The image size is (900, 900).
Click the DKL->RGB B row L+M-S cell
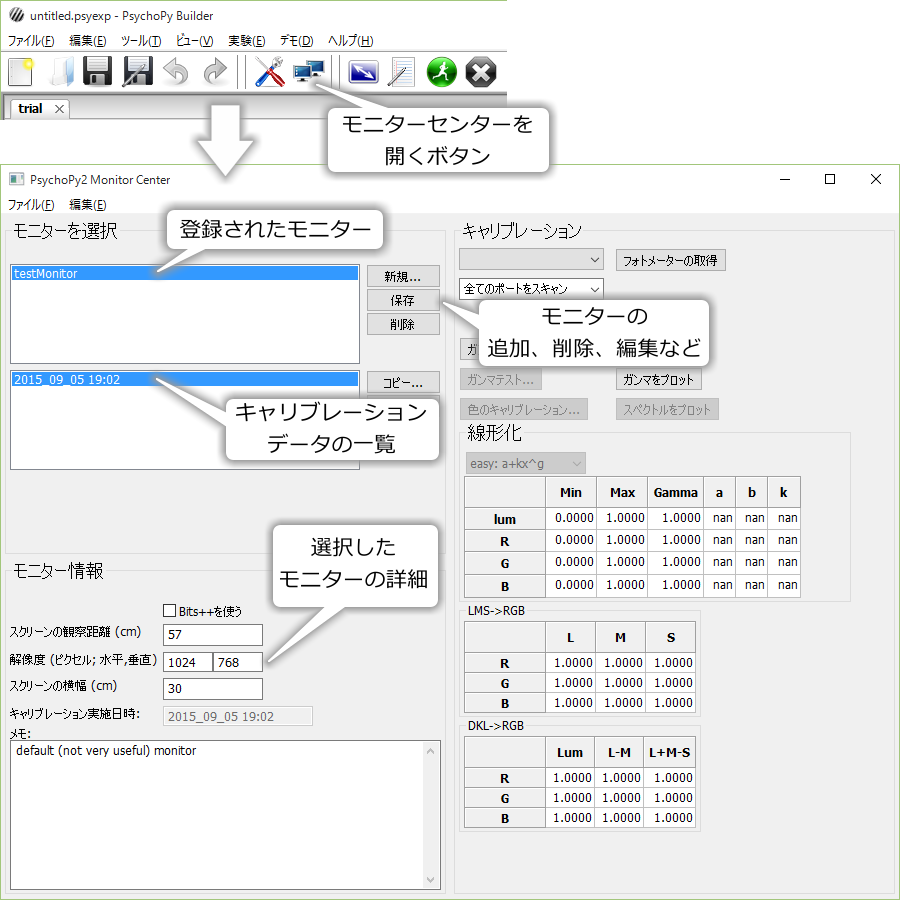click(x=670, y=817)
